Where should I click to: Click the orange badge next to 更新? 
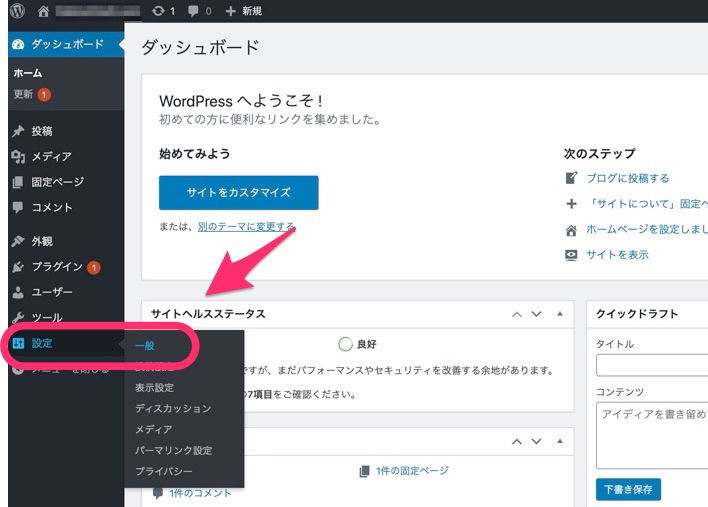point(44,94)
